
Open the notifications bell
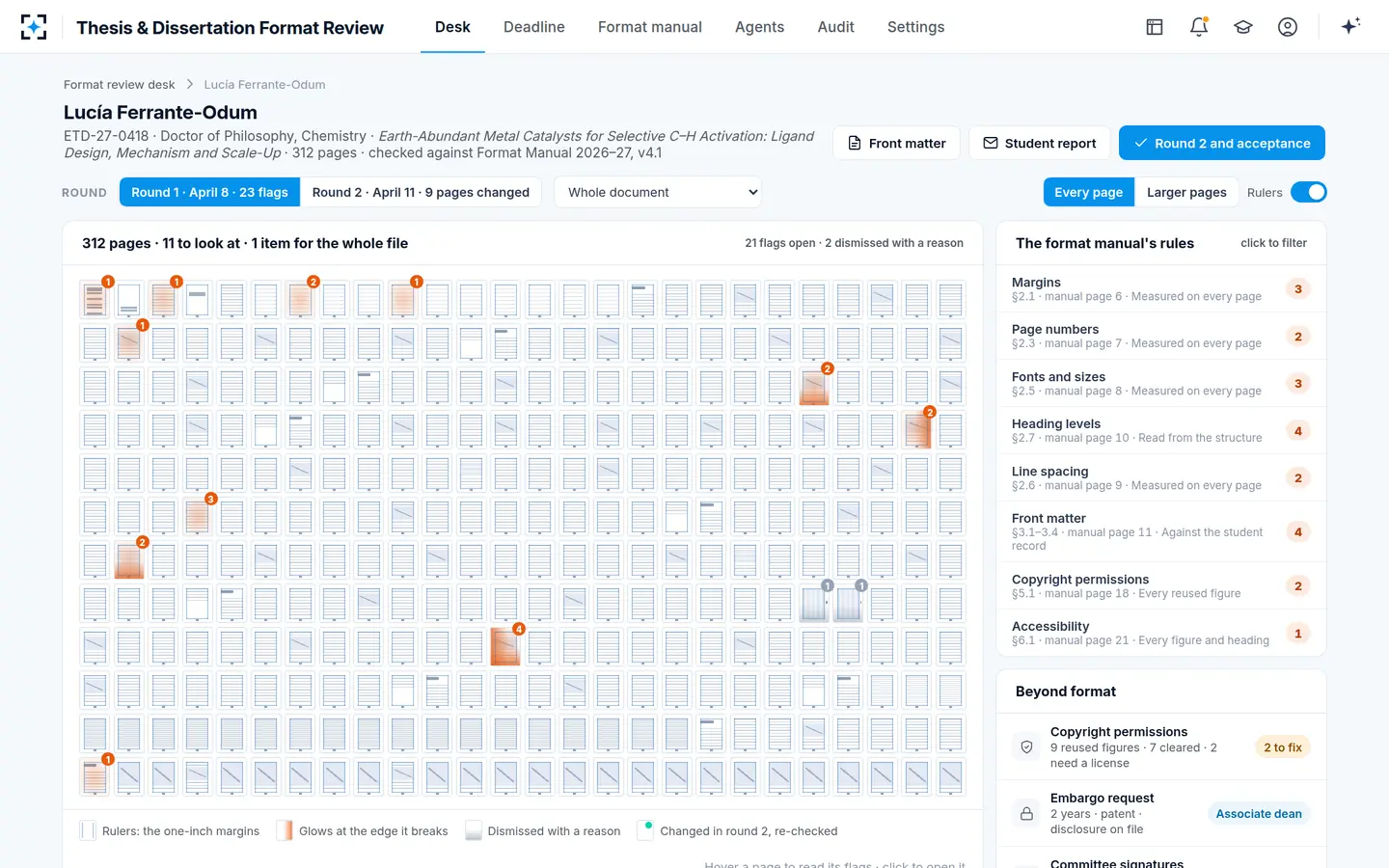[x=1199, y=27]
